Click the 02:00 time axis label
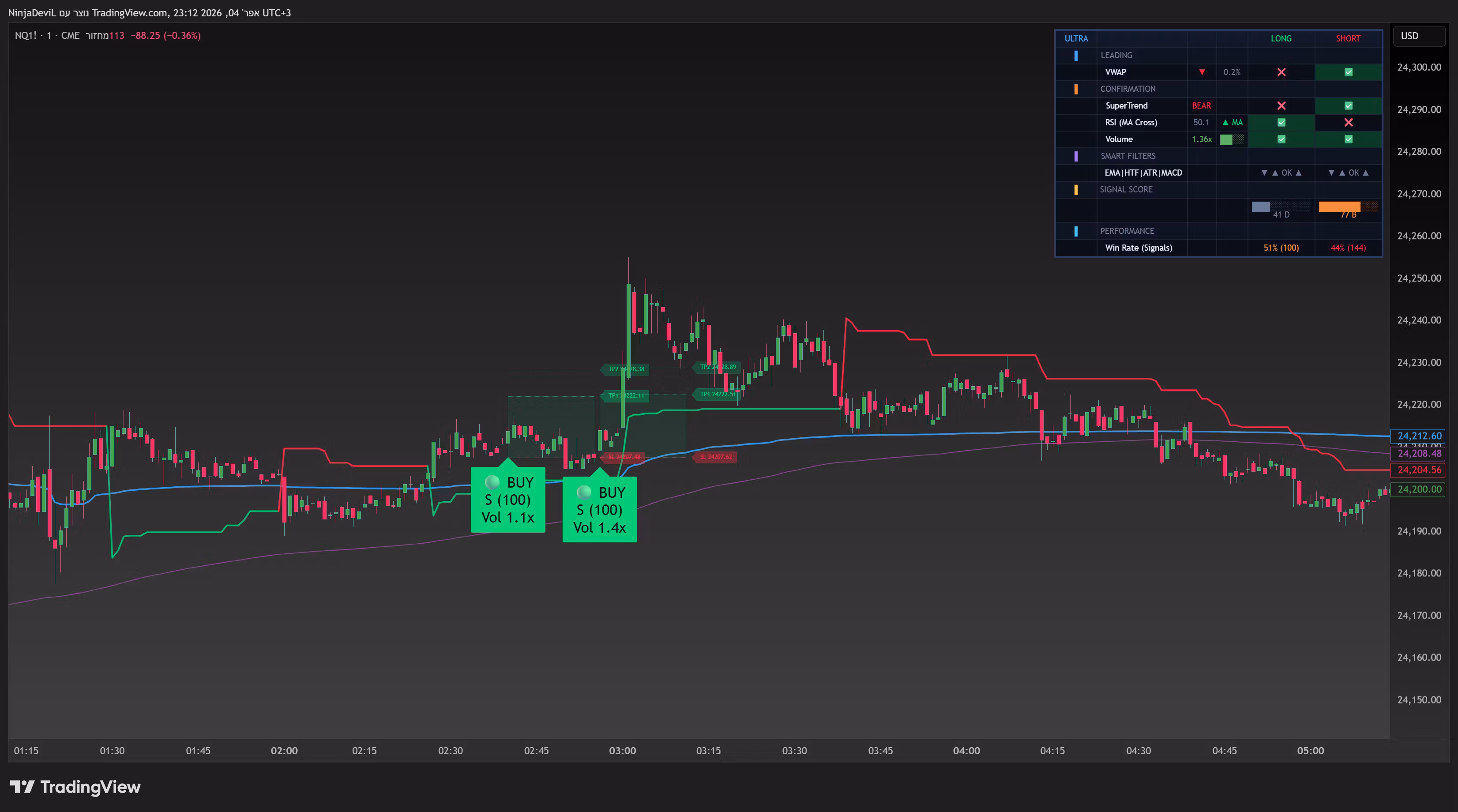This screenshot has width=1458, height=812. point(284,751)
